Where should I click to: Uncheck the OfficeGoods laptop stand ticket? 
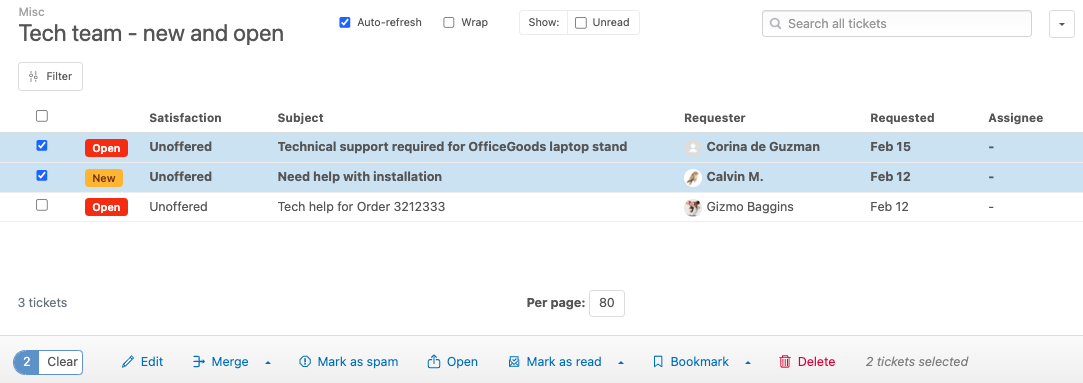click(41, 146)
